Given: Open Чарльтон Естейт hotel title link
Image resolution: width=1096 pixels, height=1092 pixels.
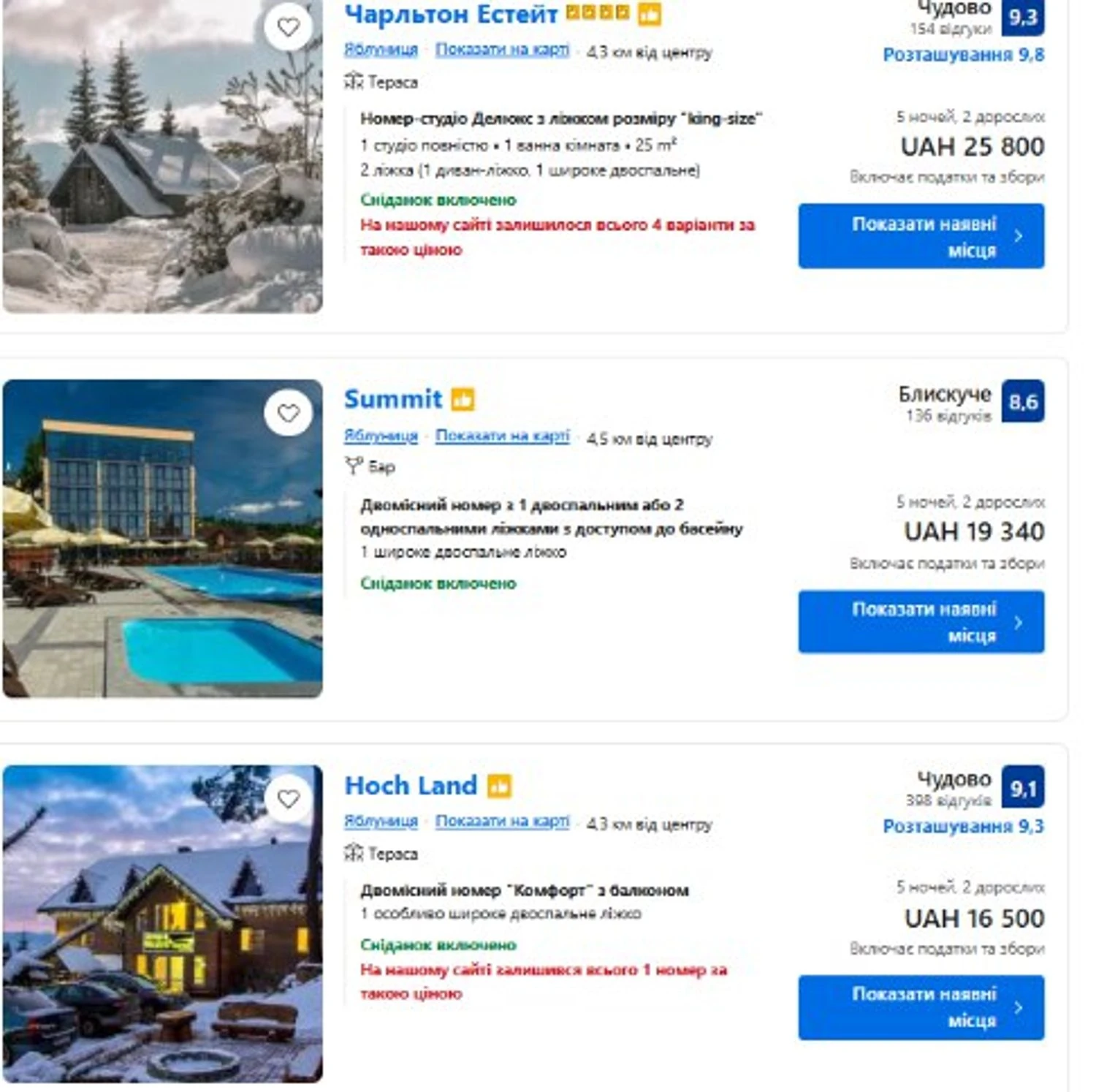Looking at the screenshot, I should 450,14.
